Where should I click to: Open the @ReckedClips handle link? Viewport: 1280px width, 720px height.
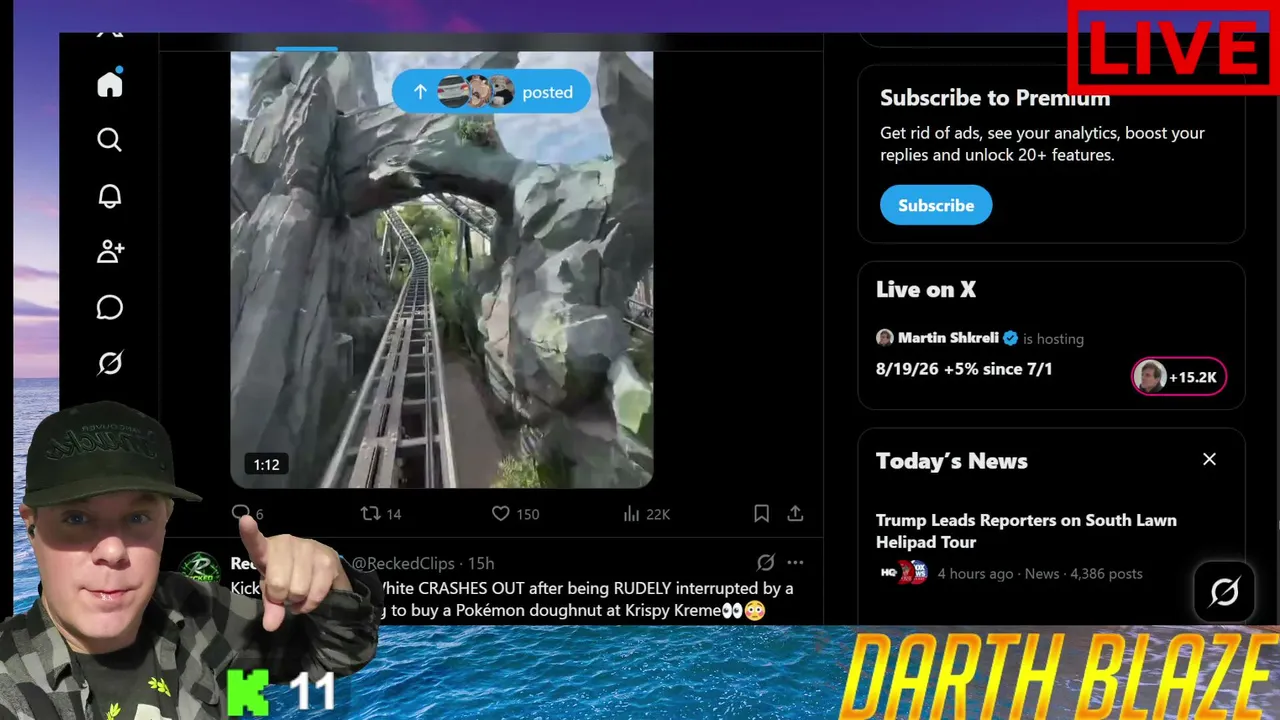click(x=403, y=563)
